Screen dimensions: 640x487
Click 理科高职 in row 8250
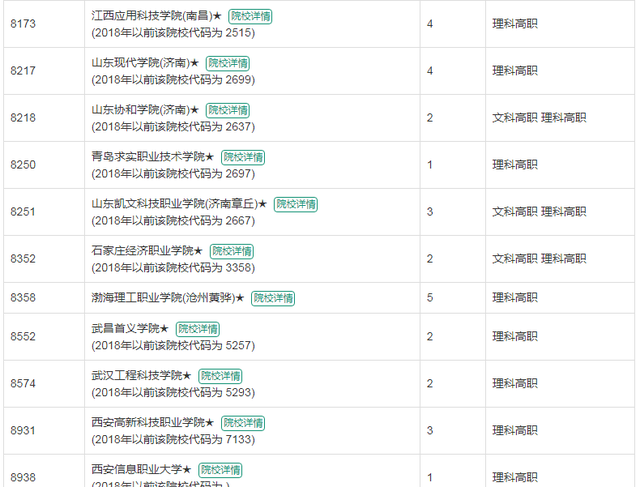515,165
